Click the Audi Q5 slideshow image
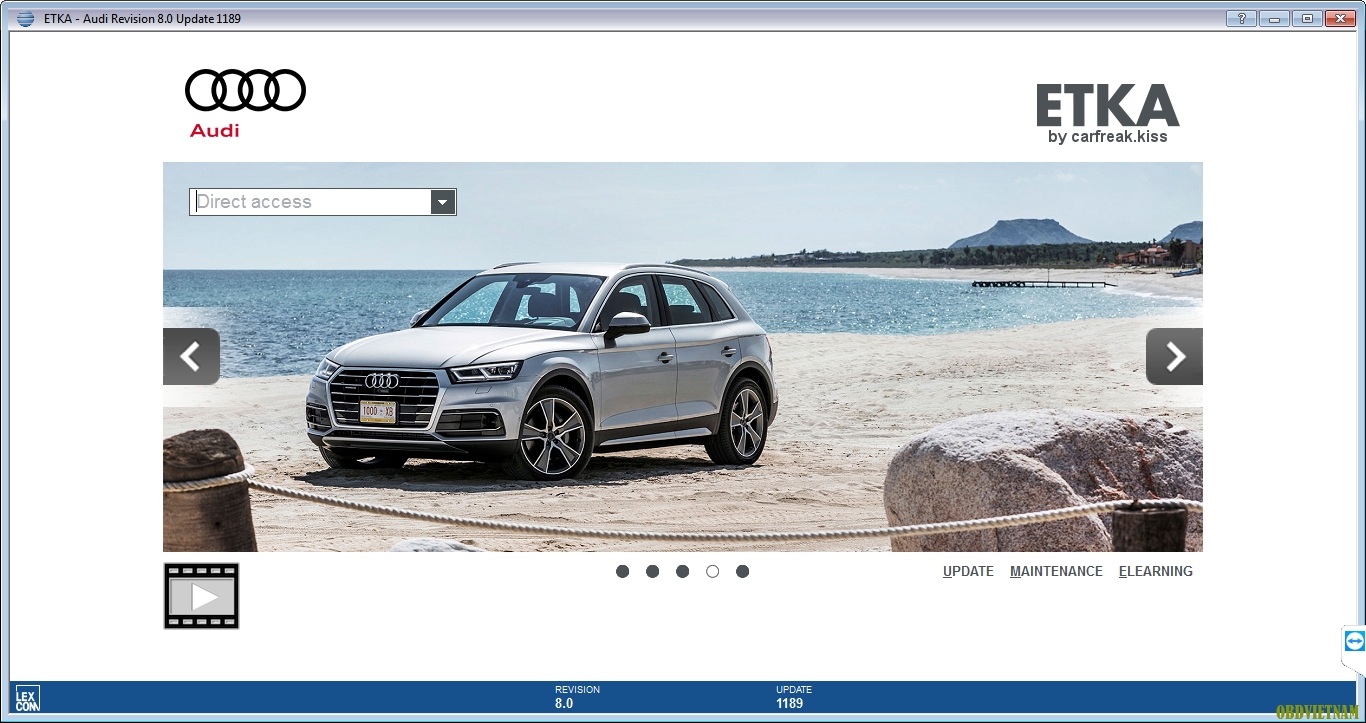This screenshot has height=723, width=1366. point(683,357)
